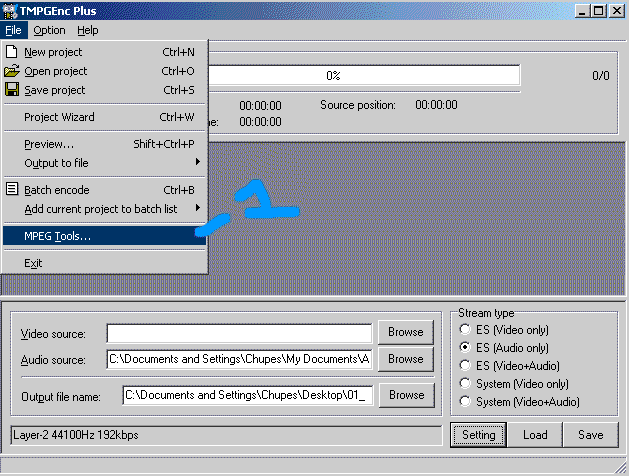Screen dimensions: 629x476
Task: Click the Load button
Action: (535, 435)
